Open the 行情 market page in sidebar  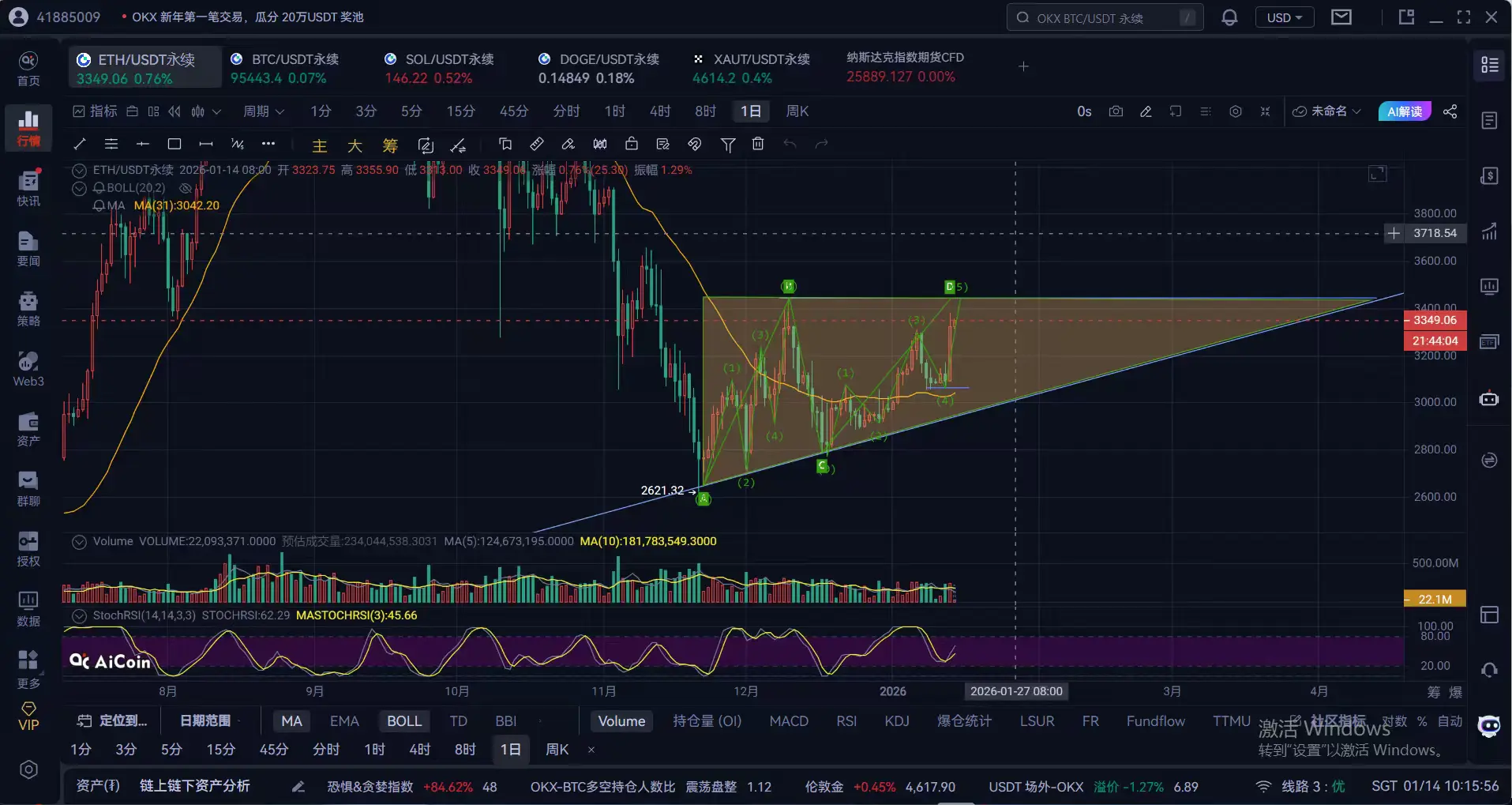coord(28,128)
